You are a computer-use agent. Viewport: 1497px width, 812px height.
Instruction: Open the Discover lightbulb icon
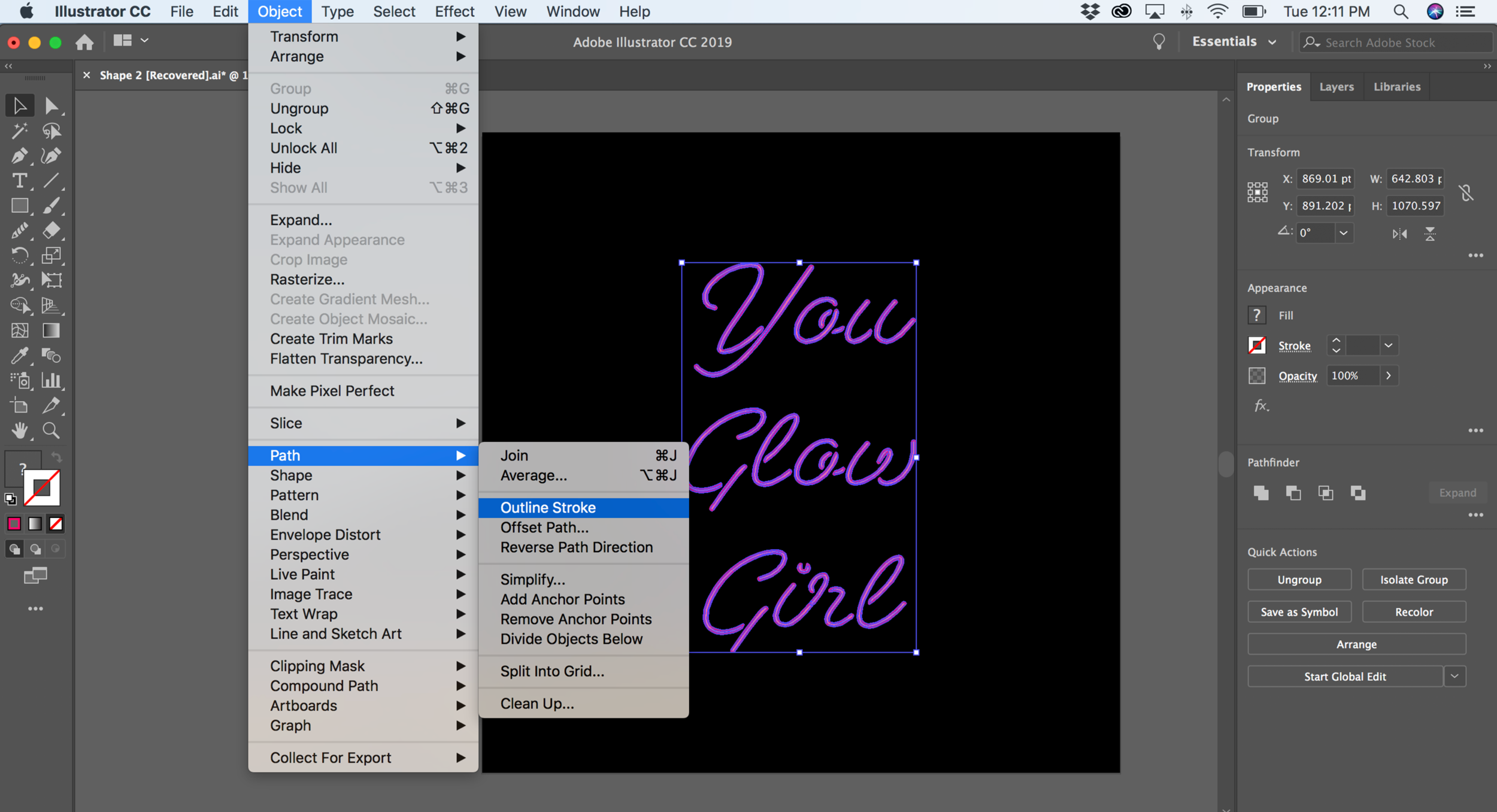[1159, 42]
